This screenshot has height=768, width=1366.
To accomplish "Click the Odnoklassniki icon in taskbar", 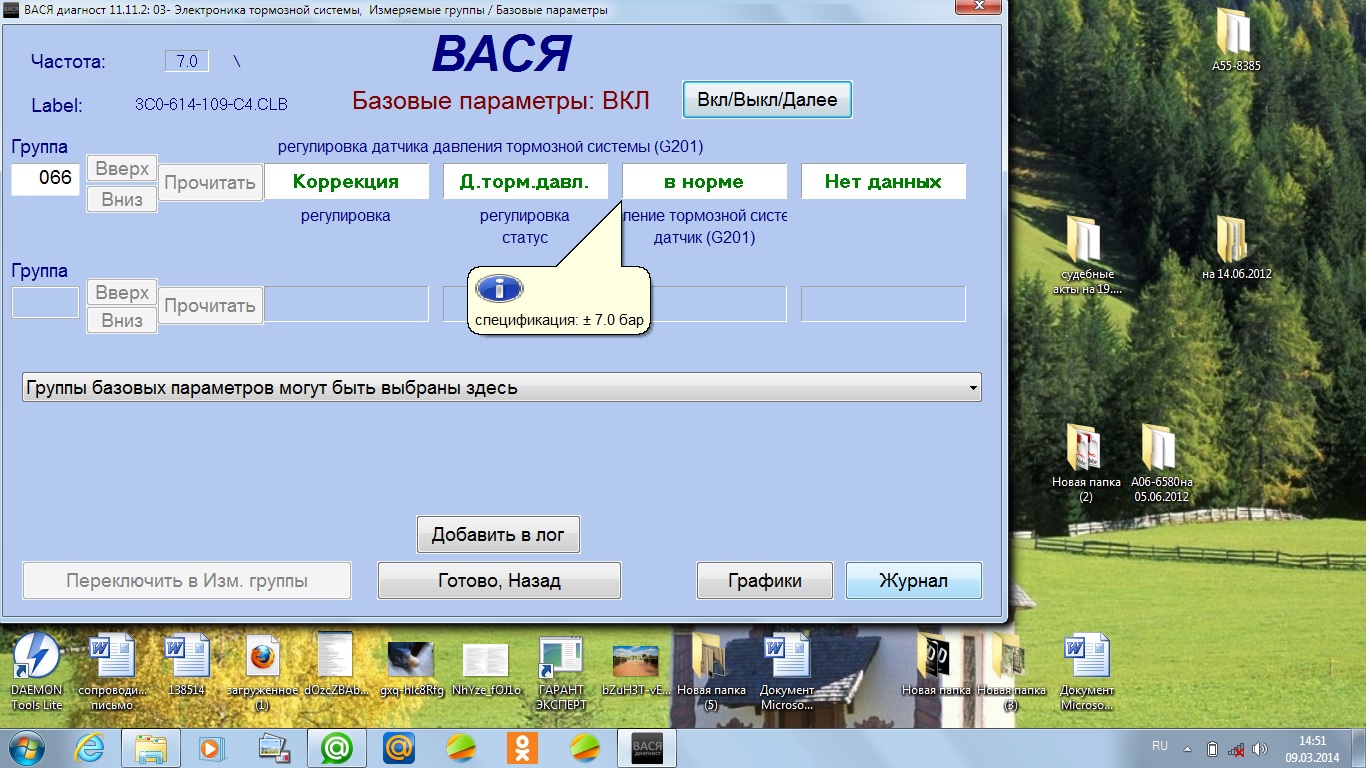I will point(522,747).
